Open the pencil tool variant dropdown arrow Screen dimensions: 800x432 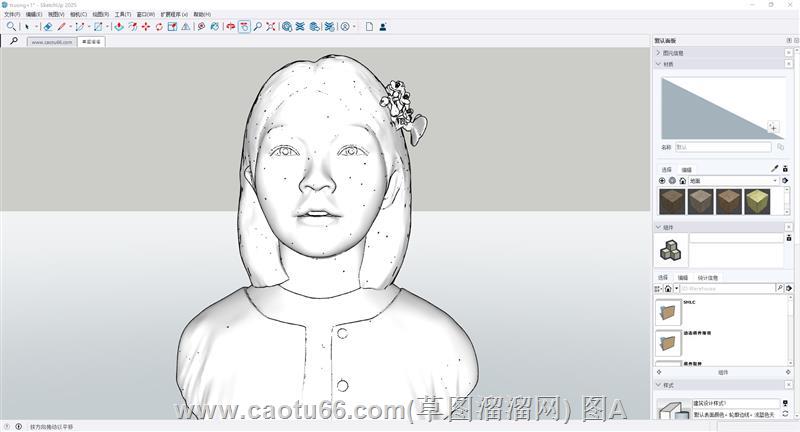click(70, 27)
